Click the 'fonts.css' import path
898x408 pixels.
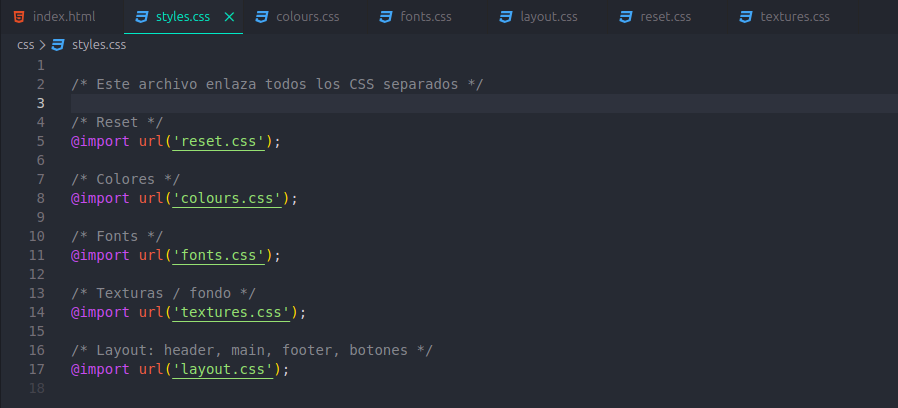[218, 256]
